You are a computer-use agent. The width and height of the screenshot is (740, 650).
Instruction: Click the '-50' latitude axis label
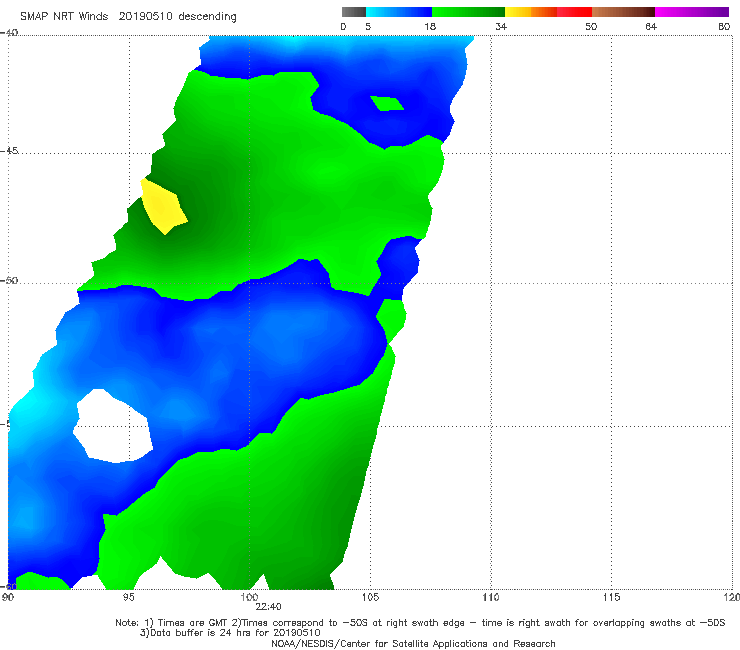pos(9,281)
